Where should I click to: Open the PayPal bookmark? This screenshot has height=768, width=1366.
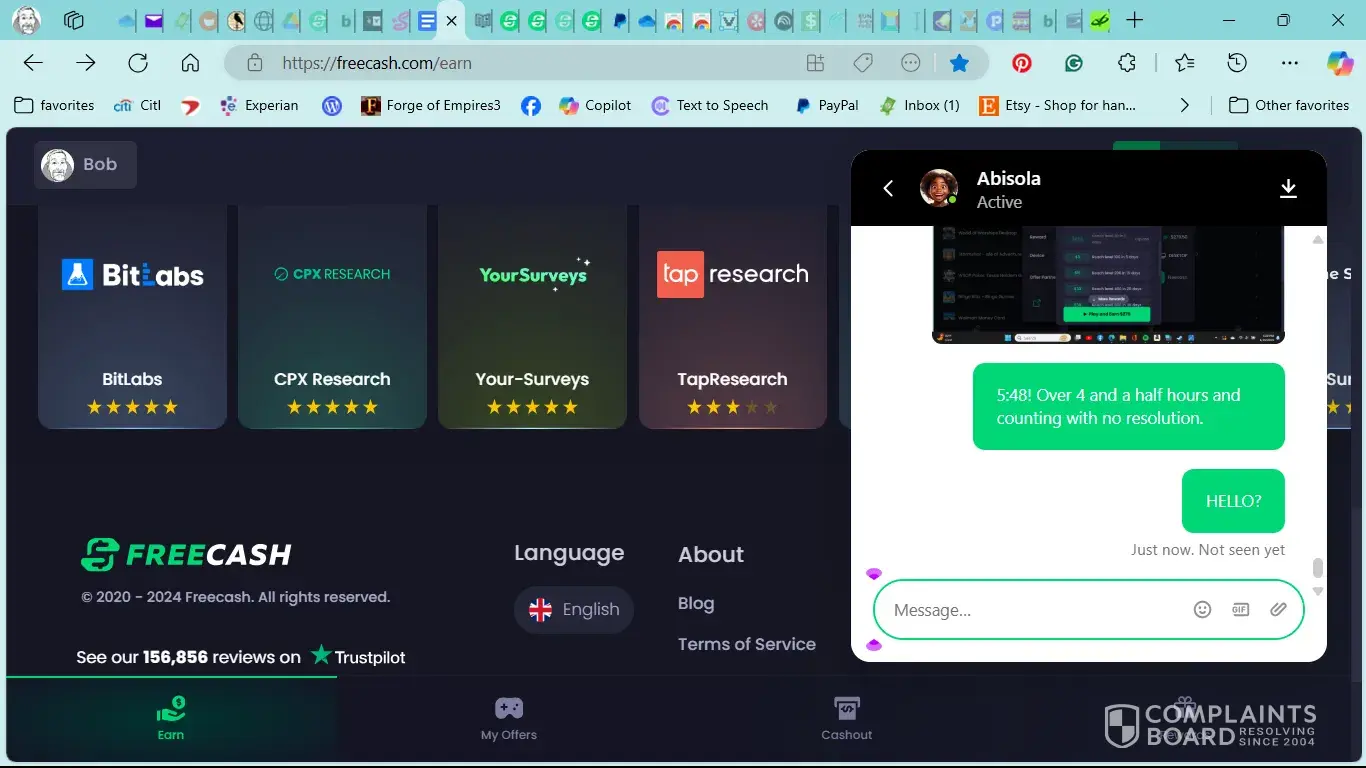click(827, 105)
